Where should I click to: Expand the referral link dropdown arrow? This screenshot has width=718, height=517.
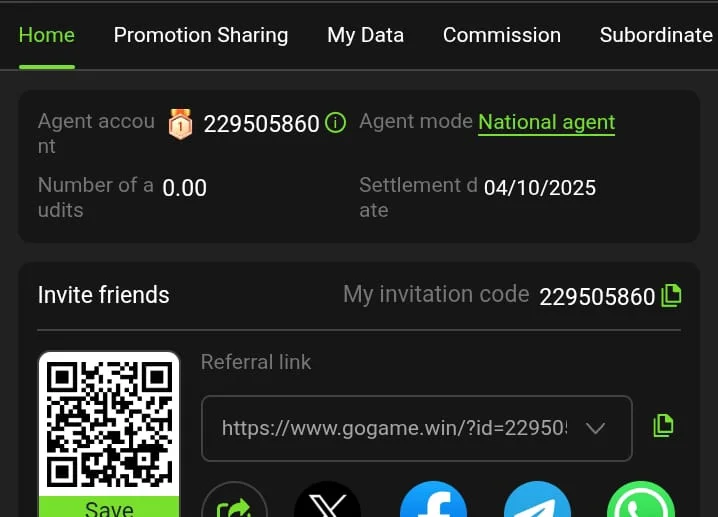tap(595, 428)
